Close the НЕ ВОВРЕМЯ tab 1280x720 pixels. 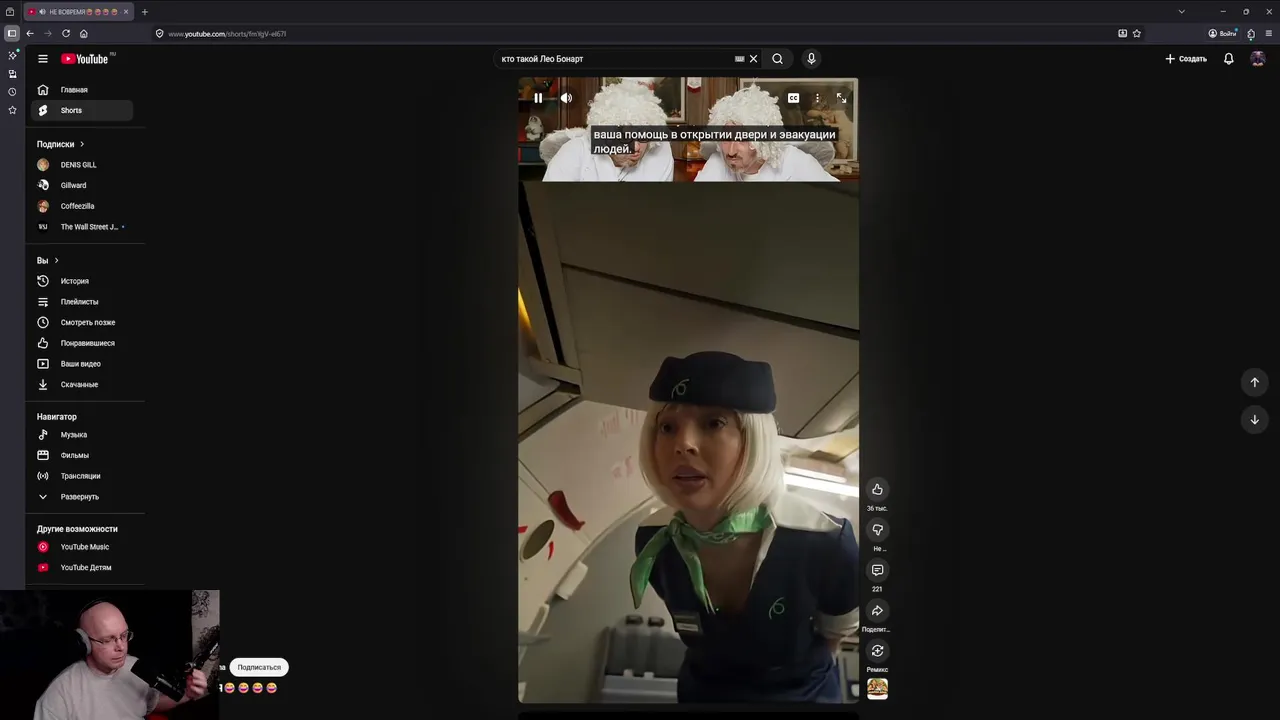(x=126, y=12)
